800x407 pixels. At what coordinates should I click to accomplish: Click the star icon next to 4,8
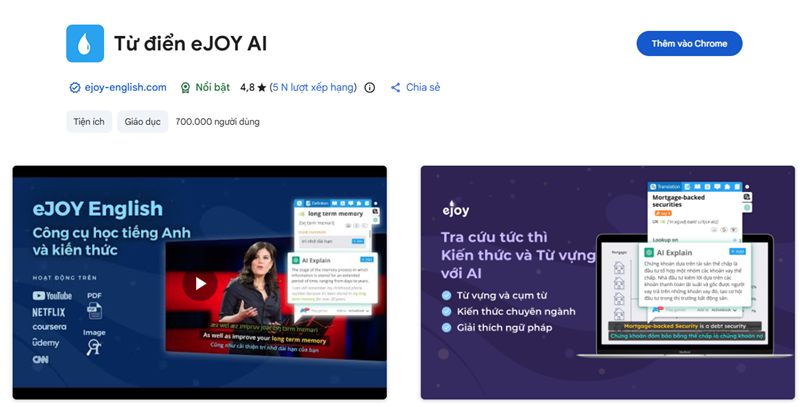coord(261,88)
